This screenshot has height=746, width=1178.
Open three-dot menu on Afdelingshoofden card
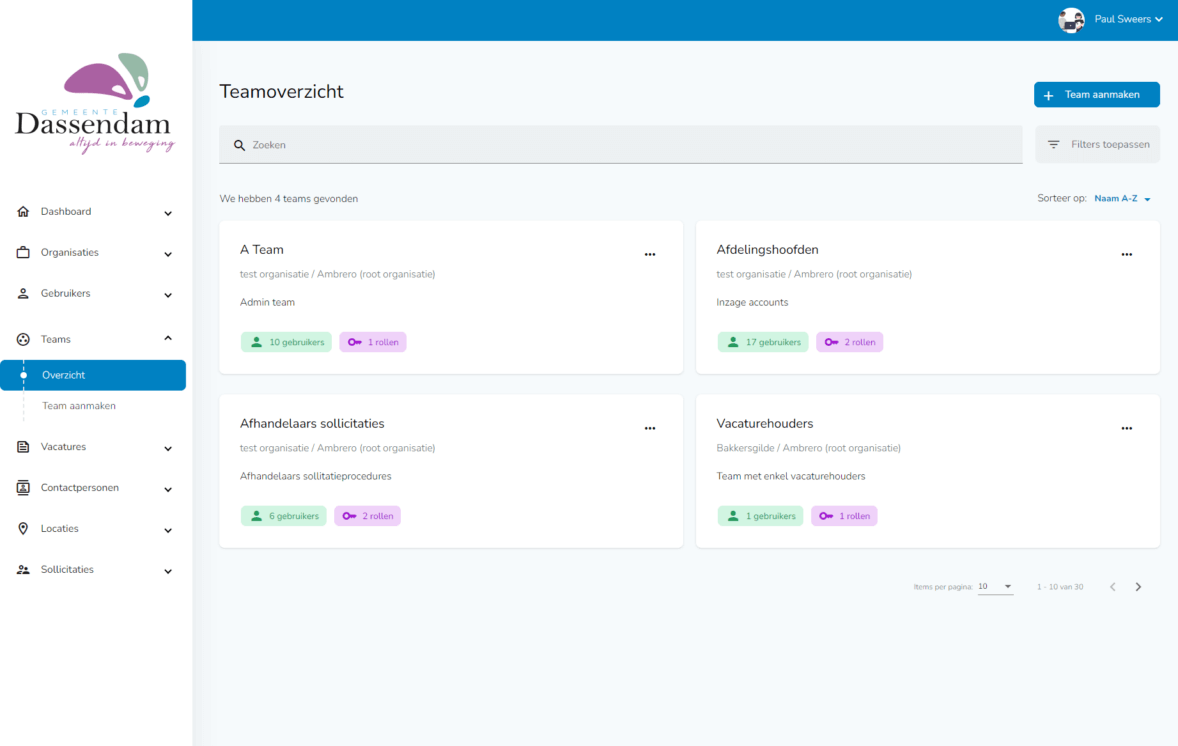coord(1126,255)
